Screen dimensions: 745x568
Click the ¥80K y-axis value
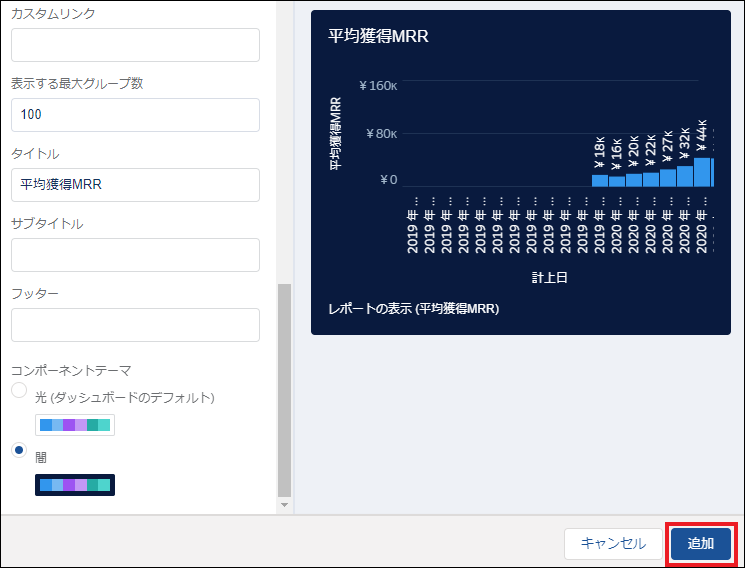(x=382, y=134)
